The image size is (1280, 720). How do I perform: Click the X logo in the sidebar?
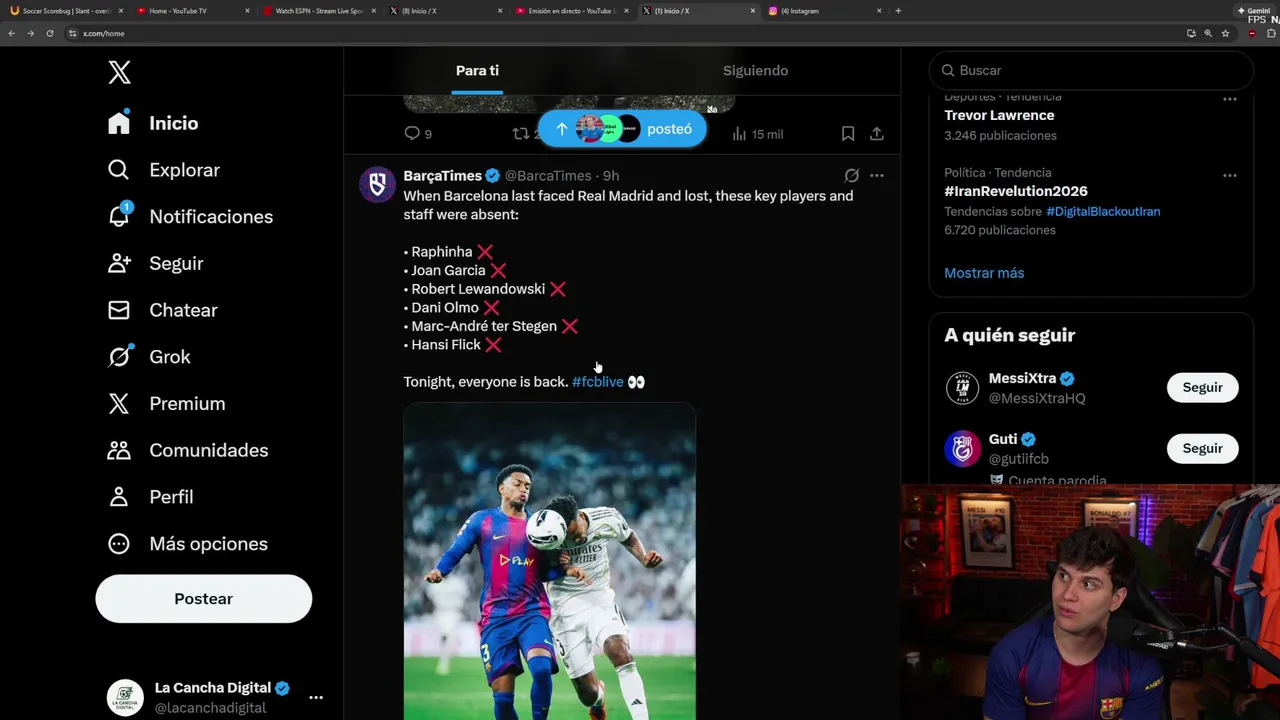tap(119, 72)
